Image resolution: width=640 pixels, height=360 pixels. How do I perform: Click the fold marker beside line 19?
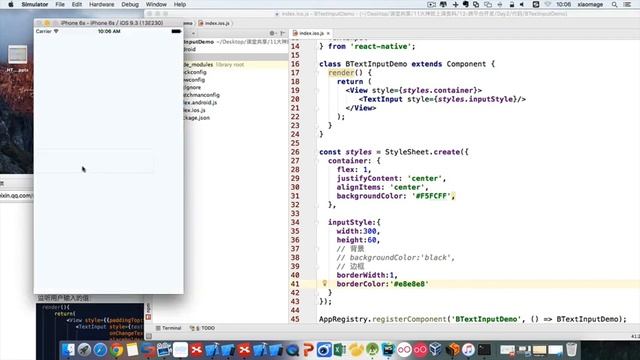317,90
